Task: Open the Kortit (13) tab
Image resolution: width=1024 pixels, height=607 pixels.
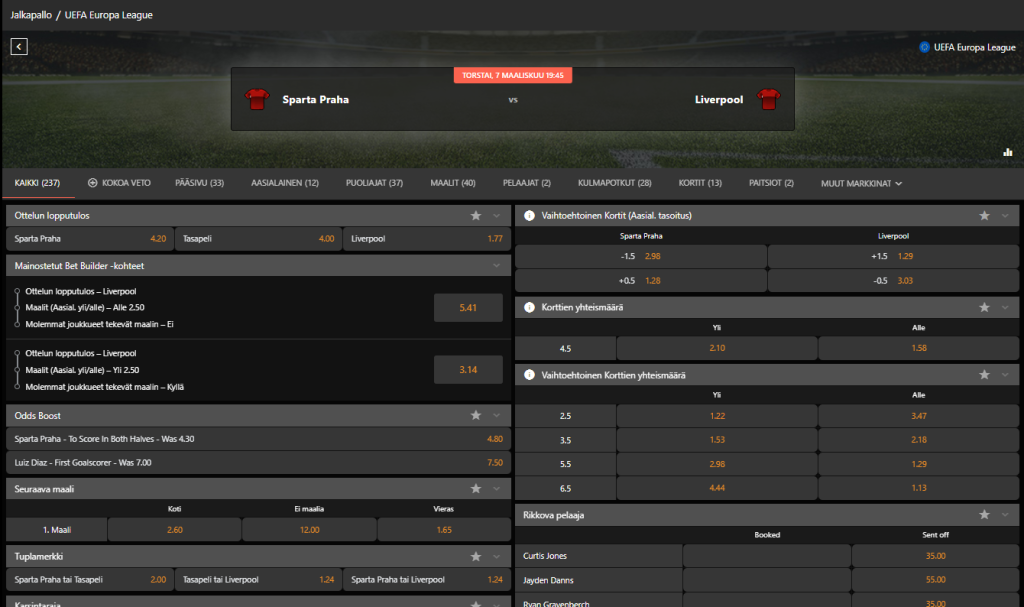Action: click(x=700, y=183)
